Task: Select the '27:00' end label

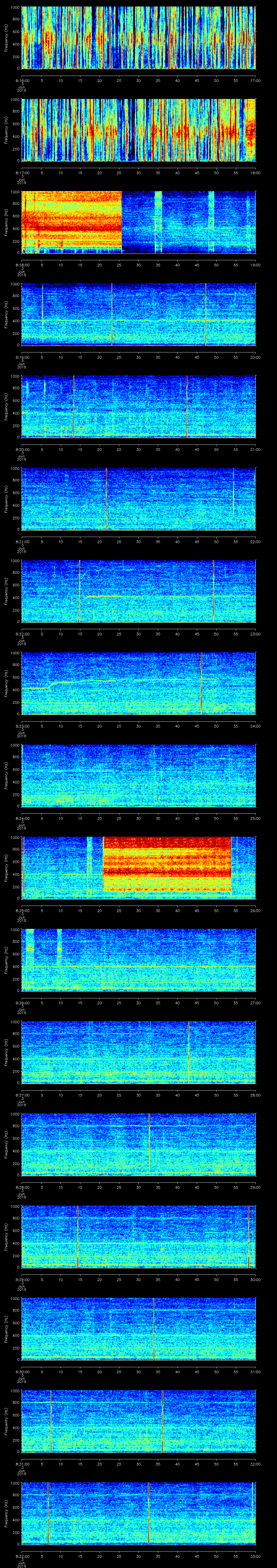Action: [255, 1003]
